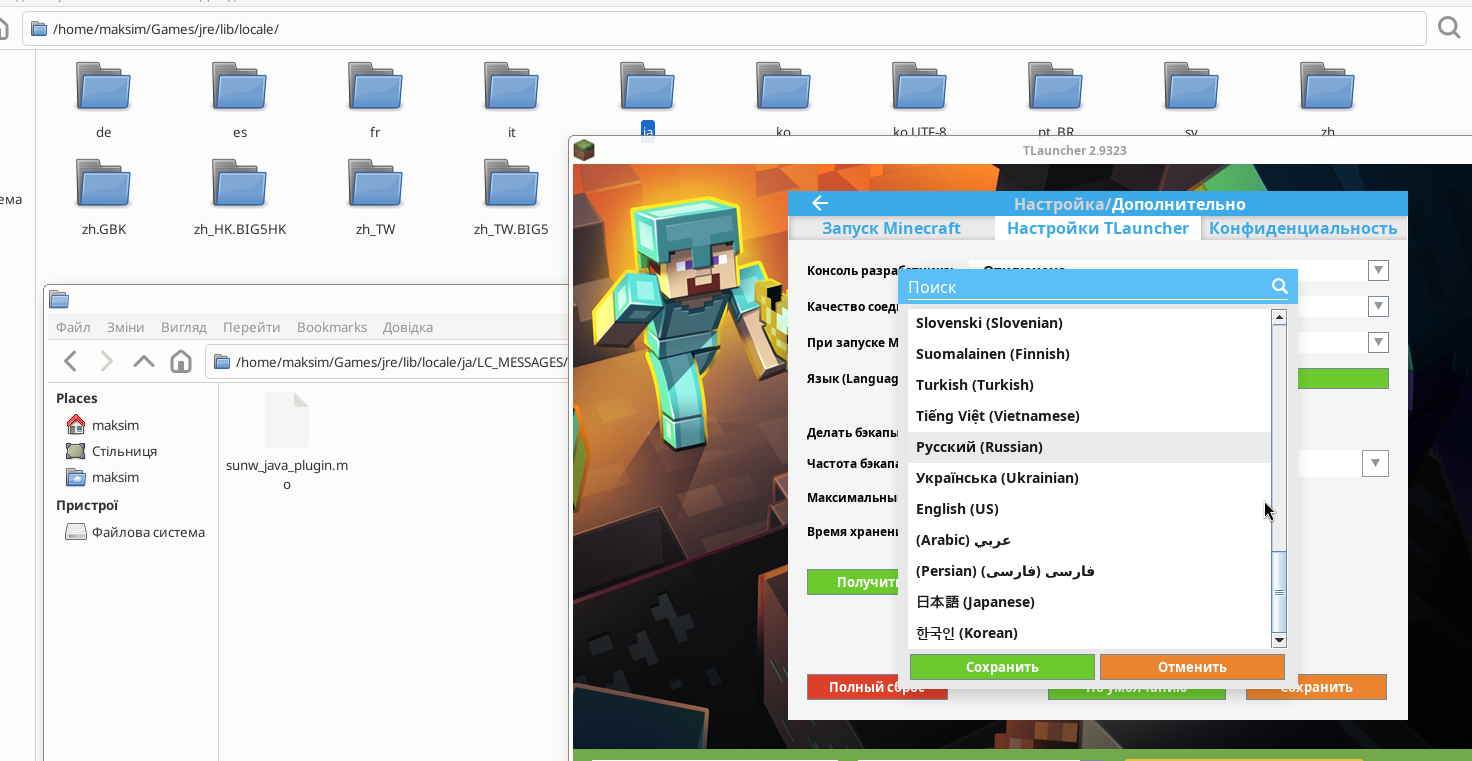Open the Зміни menu
Image resolution: width=1472 pixels, height=761 pixels.
click(125, 327)
